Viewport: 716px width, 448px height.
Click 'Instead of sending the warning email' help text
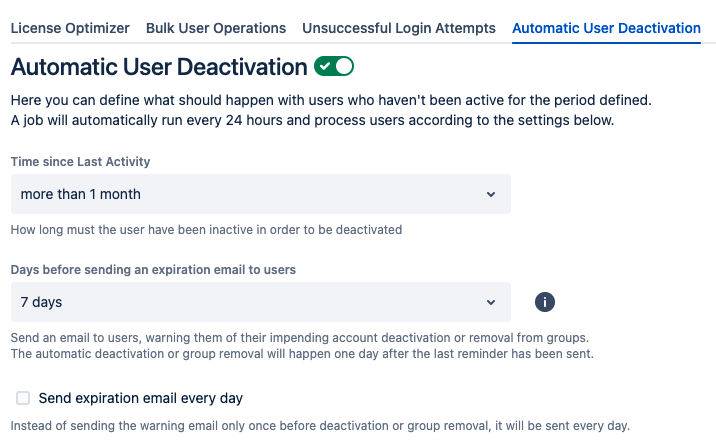[x=320, y=426]
